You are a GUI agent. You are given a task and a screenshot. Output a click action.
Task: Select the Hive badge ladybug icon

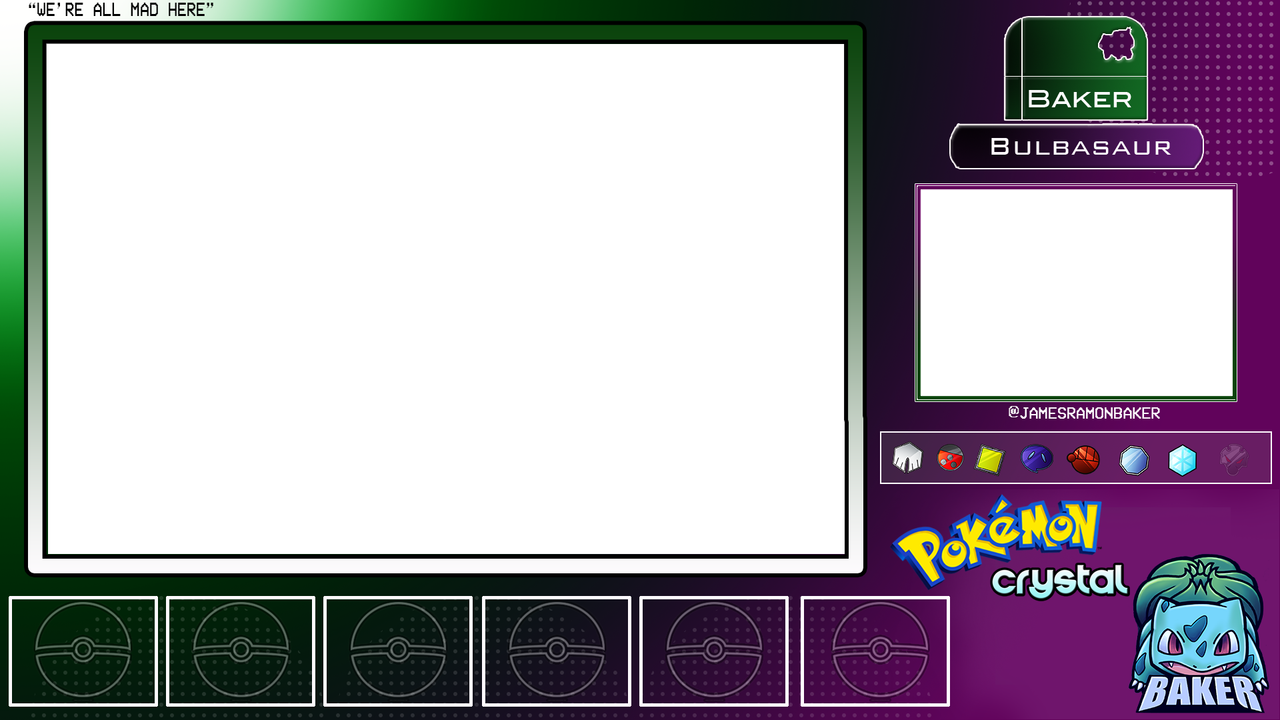pos(950,459)
